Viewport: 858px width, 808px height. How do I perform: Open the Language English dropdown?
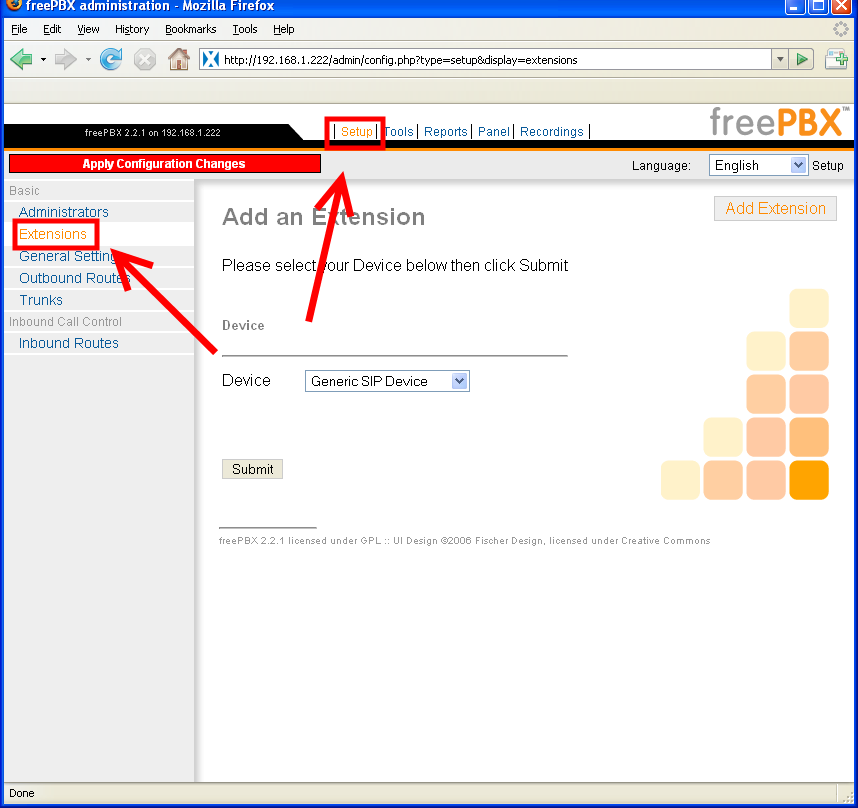point(758,165)
